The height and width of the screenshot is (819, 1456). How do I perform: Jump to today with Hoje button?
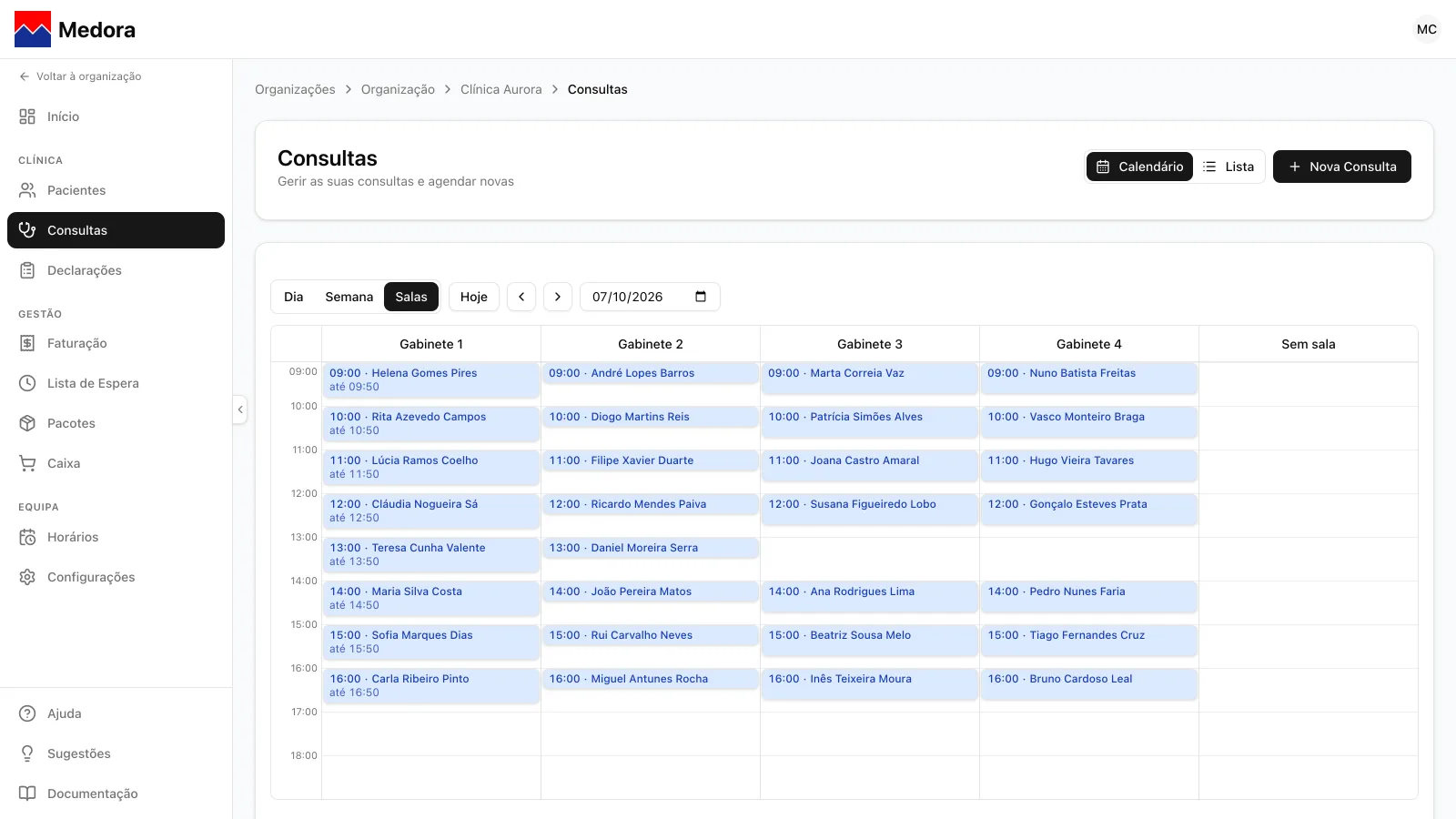point(474,297)
